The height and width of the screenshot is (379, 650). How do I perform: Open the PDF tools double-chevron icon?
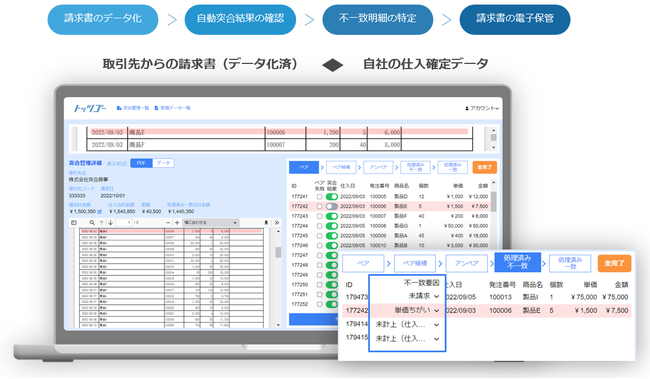click(276, 223)
